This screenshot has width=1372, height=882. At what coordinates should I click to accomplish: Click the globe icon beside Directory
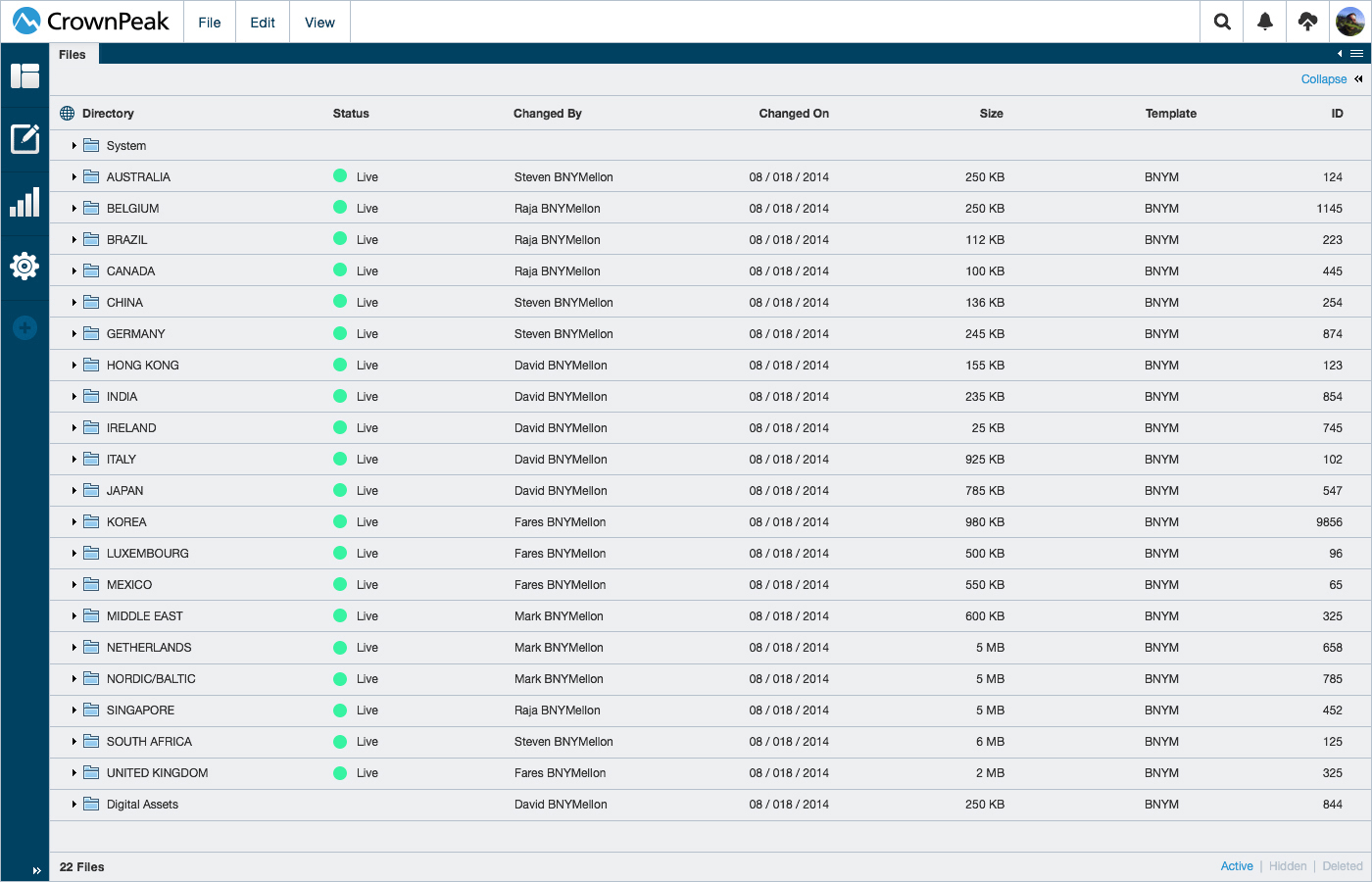click(x=67, y=114)
